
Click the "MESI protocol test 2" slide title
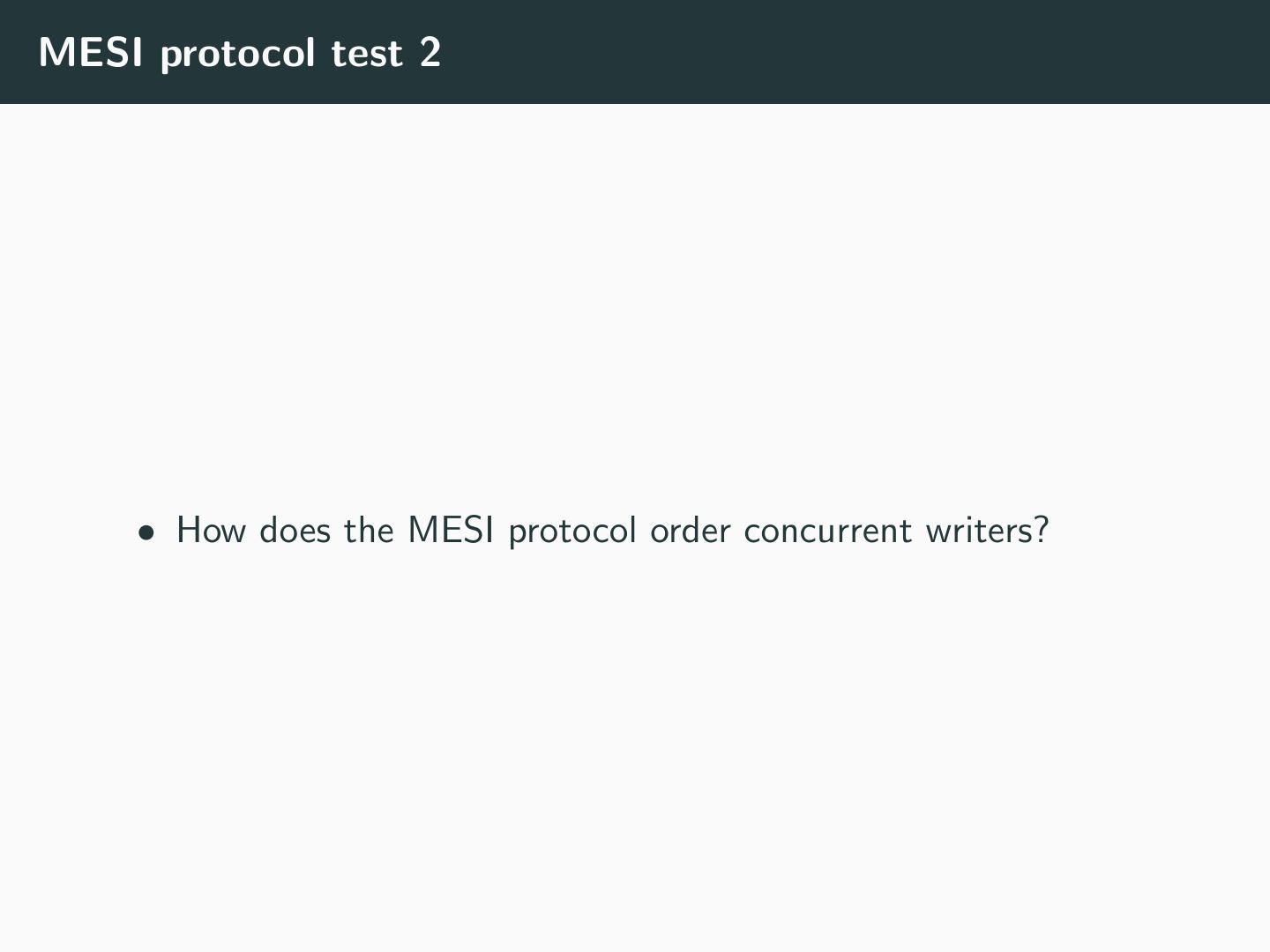click(240, 53)
